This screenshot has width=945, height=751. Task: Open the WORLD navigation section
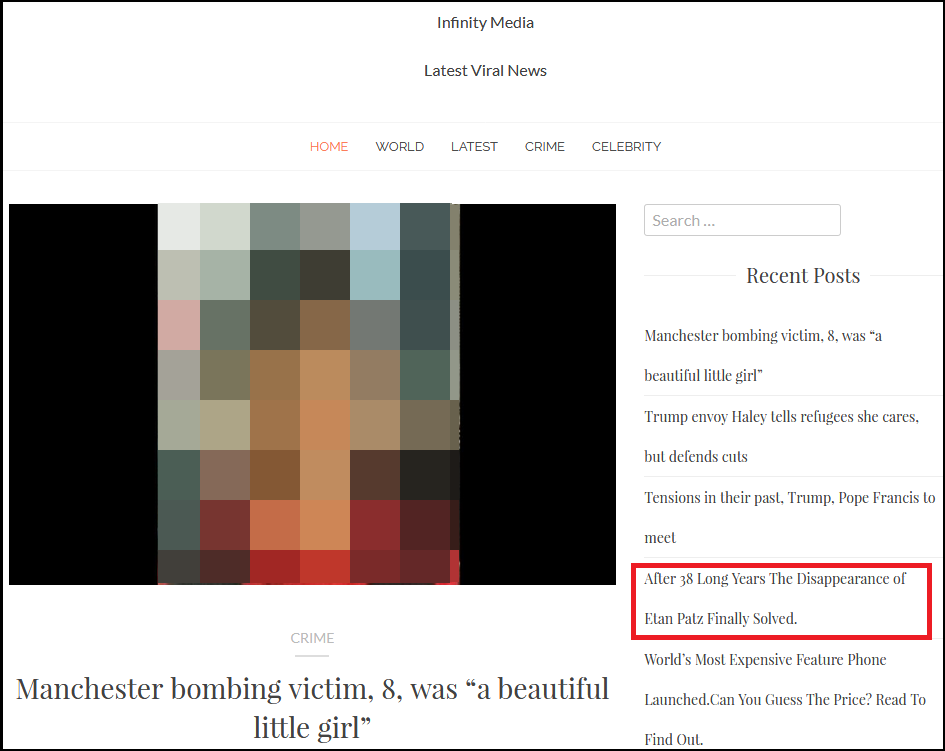pos(399,146)
